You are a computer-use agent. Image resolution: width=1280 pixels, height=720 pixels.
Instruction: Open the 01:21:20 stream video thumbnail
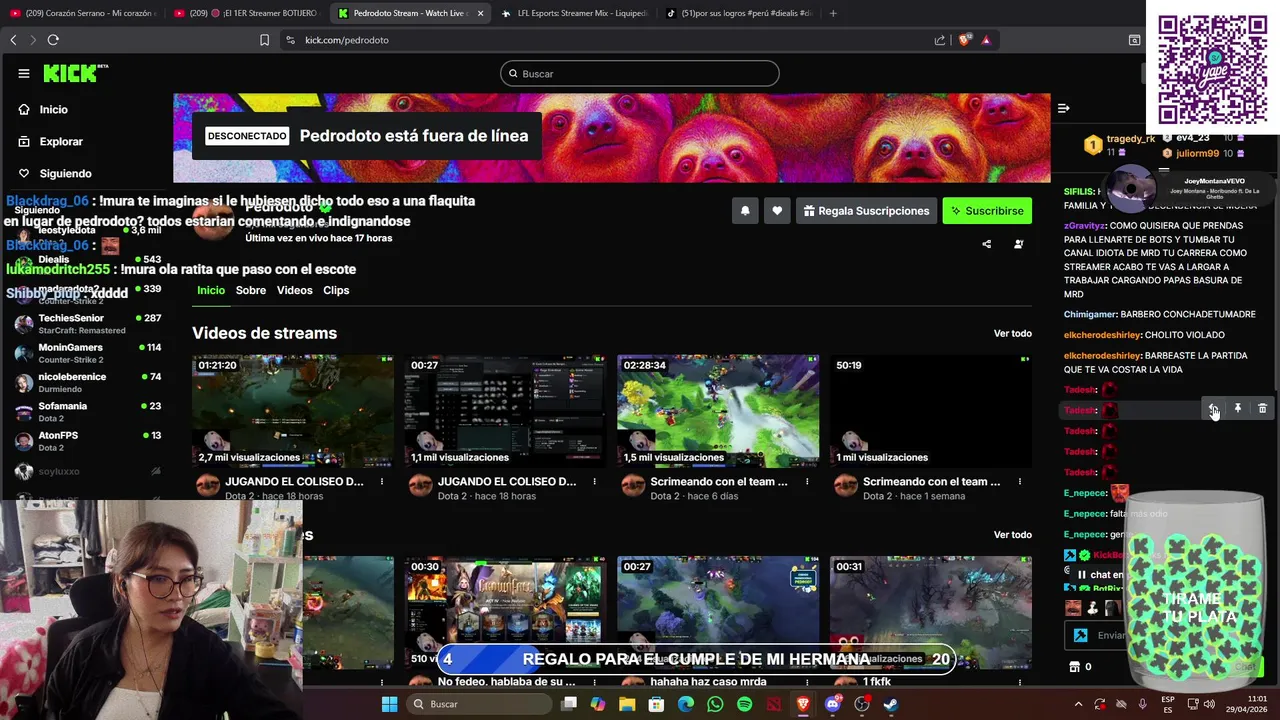click(x=293, y=411)
